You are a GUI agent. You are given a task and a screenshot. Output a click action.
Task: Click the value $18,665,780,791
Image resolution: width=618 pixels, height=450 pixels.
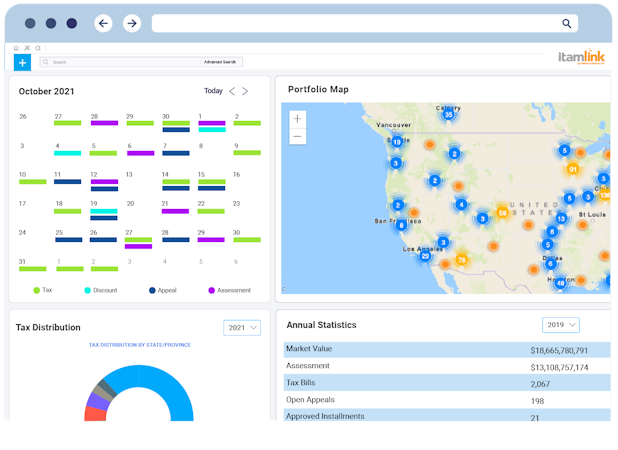(x=559, y=351)
